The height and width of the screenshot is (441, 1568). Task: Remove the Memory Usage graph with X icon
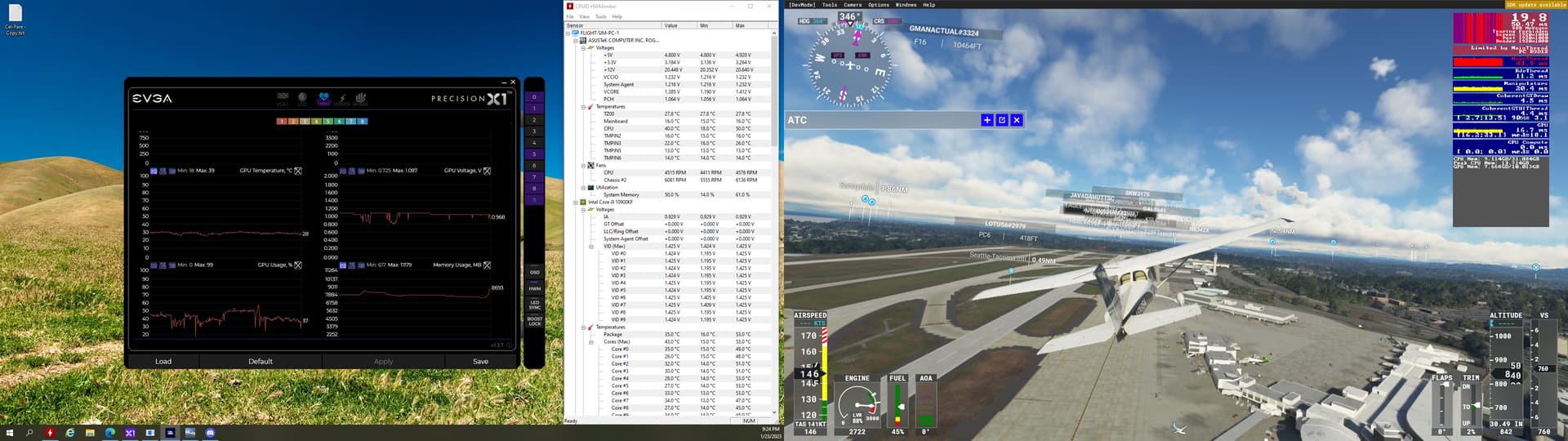(487, 265)
